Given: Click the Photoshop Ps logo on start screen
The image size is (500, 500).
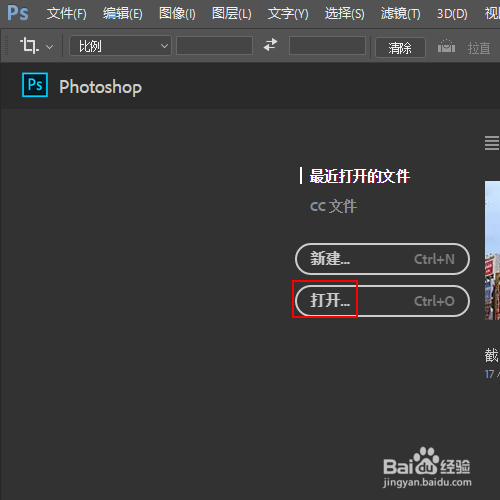Looking at the screenshot, I should (x=35, y=85).
